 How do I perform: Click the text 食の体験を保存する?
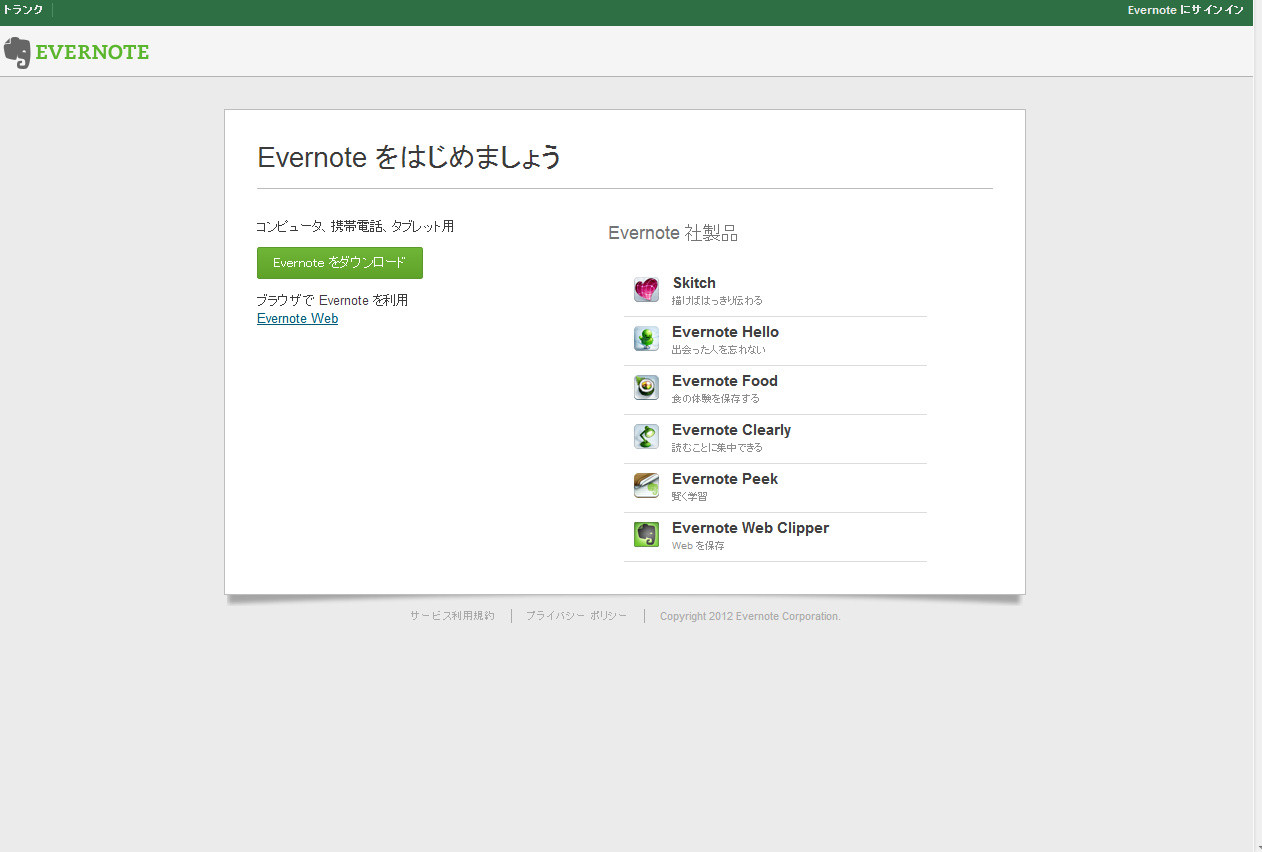(x=716, y=399)
